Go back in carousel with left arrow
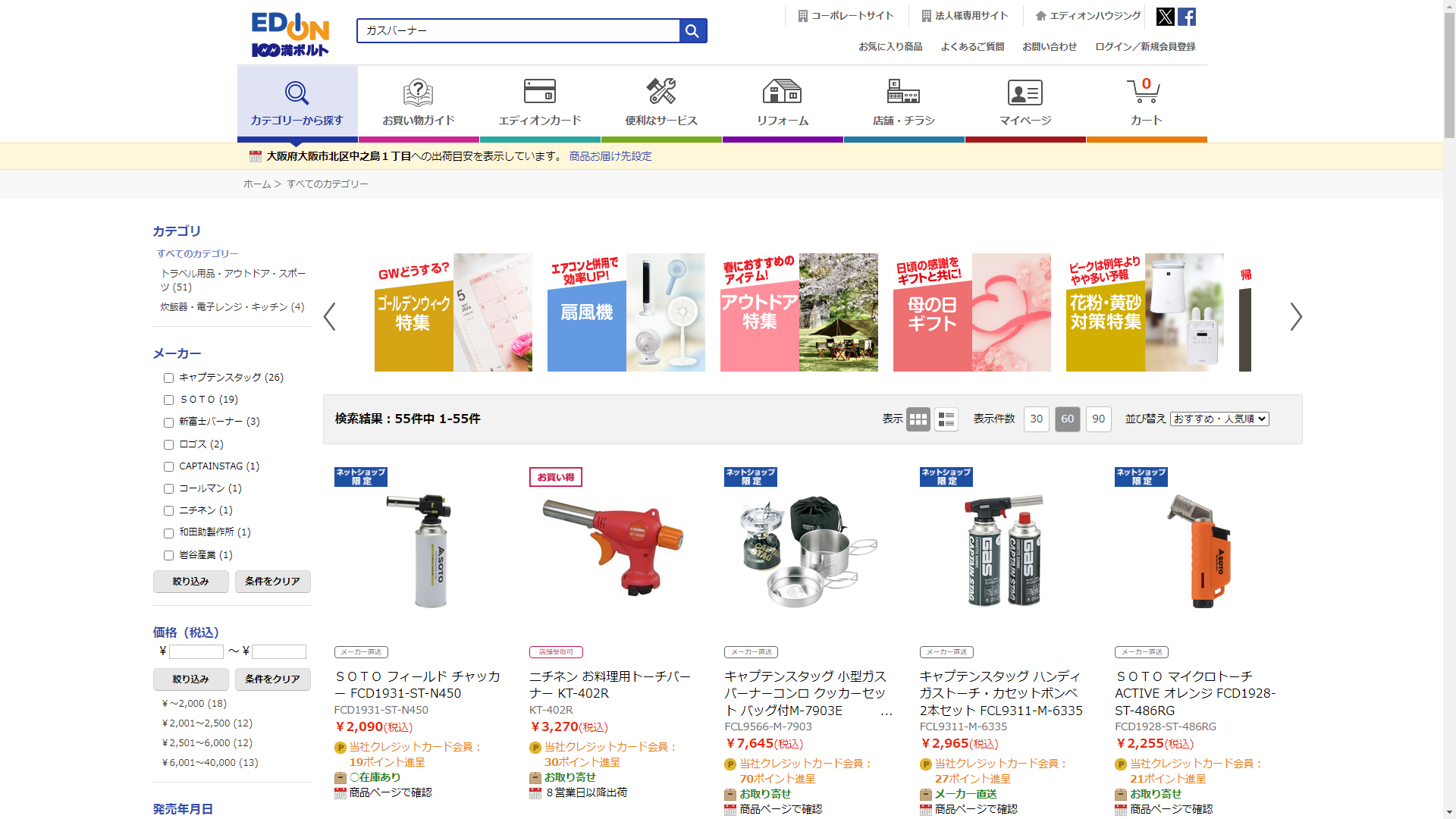Image resolution: width=1456 pixels, height=819 pixels. click(330, 317)
